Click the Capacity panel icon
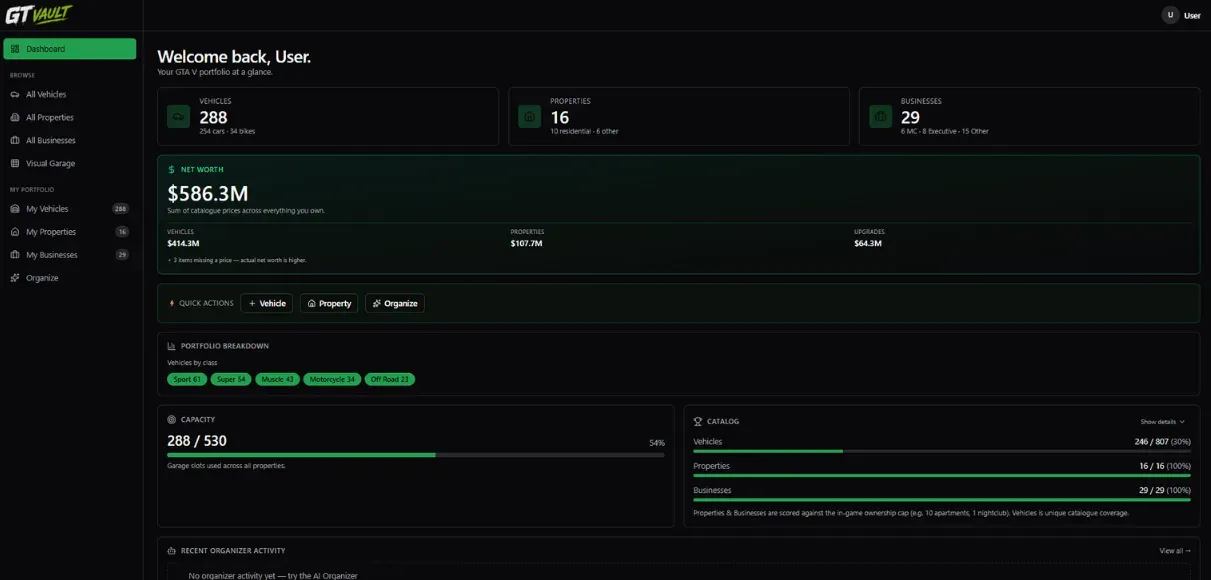Viewport: 1211px width, 580px height. tap(171, 420)
